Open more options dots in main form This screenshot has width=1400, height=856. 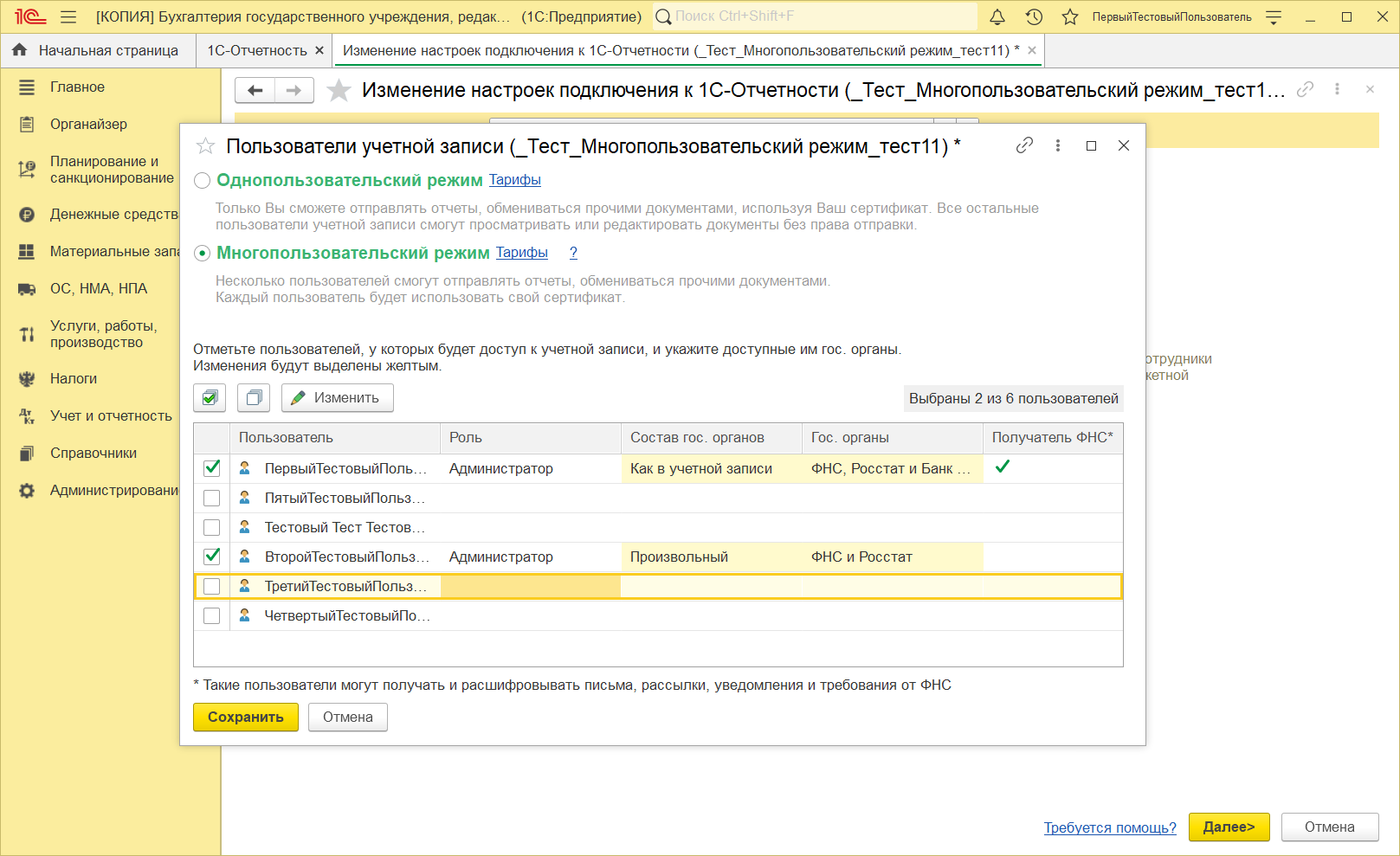coord(1337,89)
